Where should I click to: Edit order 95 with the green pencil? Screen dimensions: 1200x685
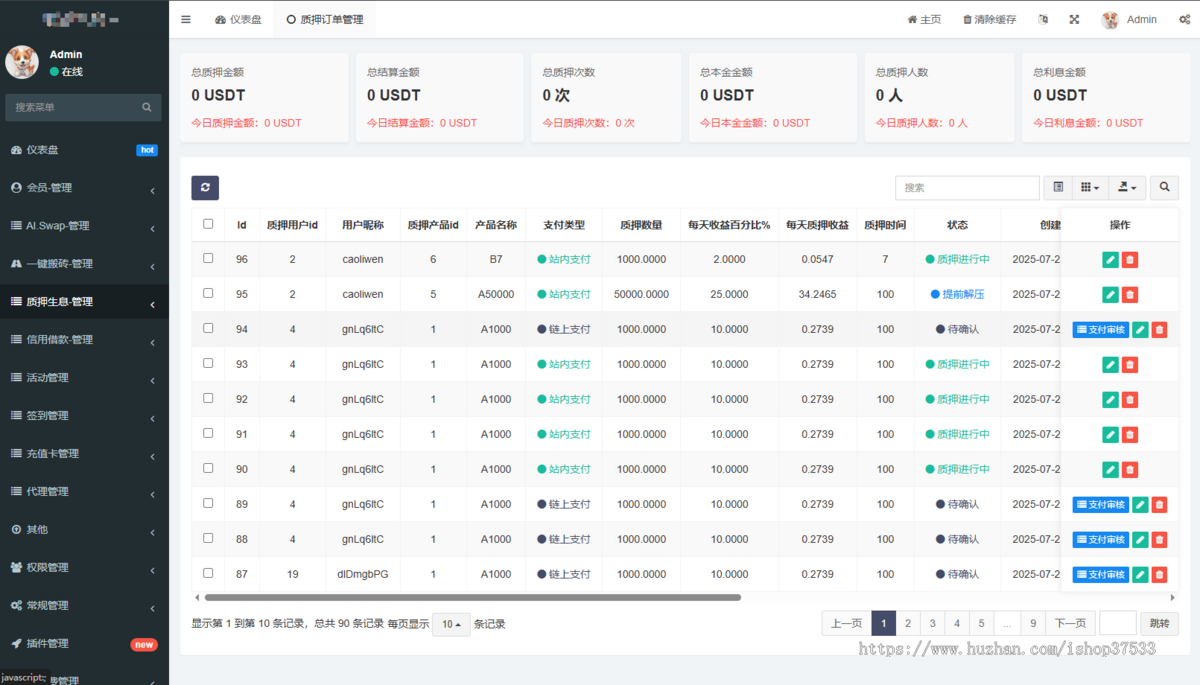[1110, 295]
